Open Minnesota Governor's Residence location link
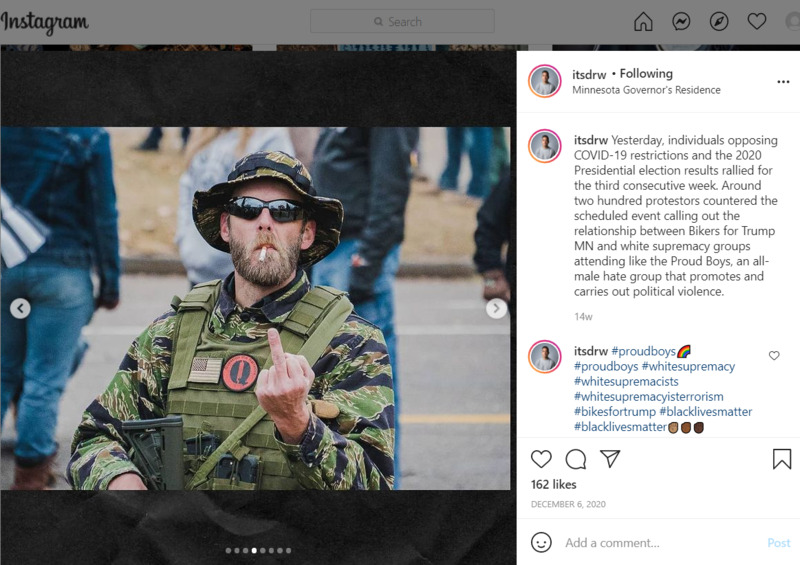Viewport: 800px width, 565px height. [646, 90]
